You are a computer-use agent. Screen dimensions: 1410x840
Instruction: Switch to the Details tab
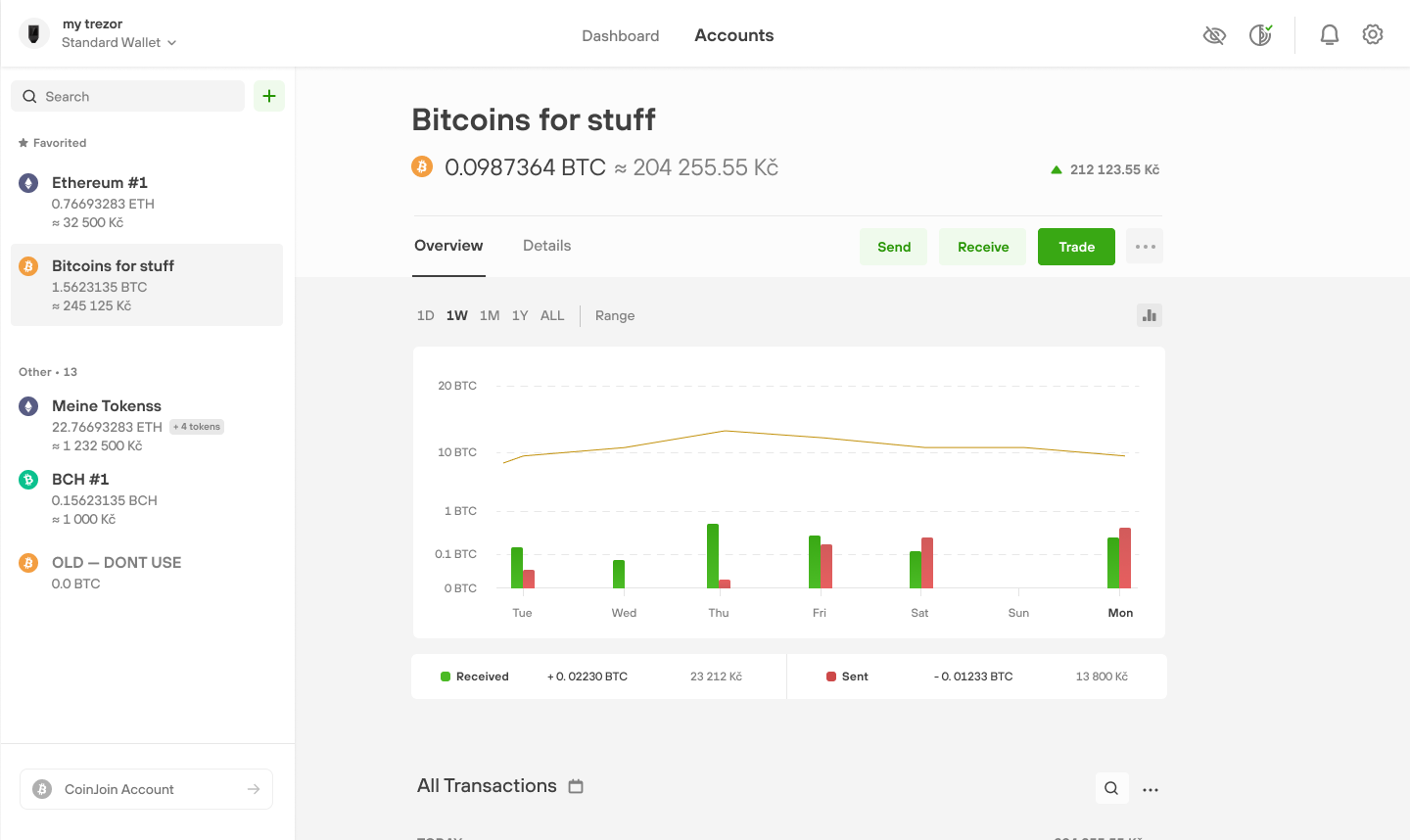546,245
